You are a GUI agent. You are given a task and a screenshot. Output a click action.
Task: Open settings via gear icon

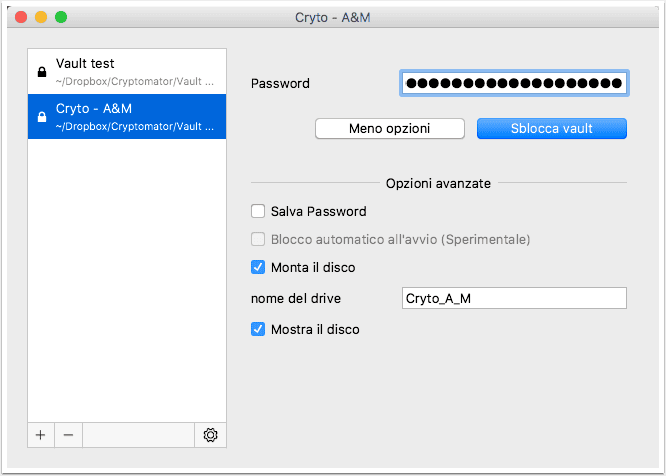click(210, 435)
